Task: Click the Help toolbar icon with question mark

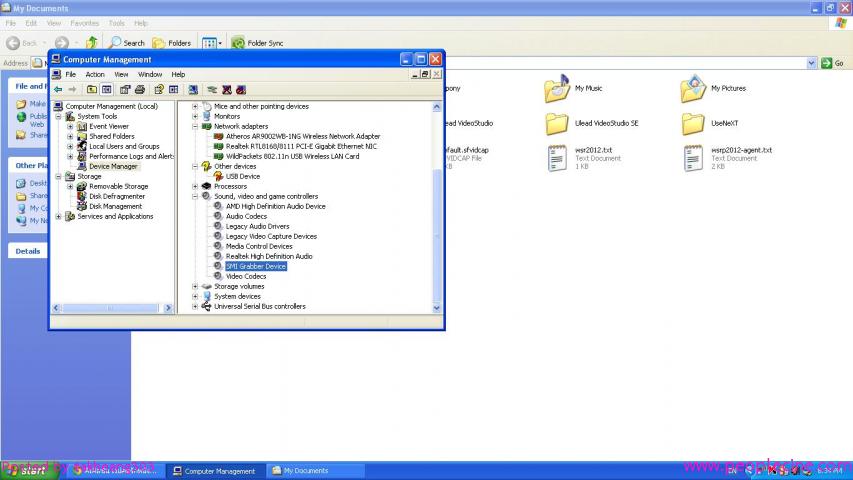Action: point(159,90)
